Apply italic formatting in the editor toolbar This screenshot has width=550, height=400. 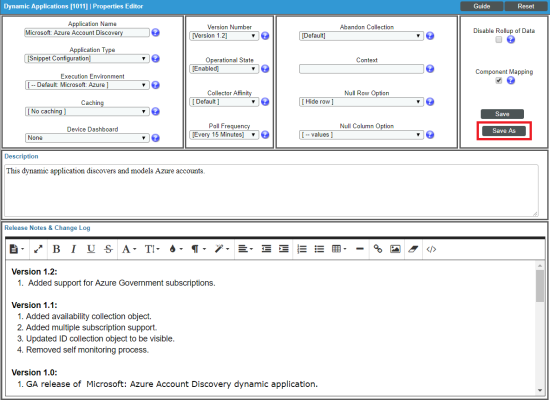[73, 249]
